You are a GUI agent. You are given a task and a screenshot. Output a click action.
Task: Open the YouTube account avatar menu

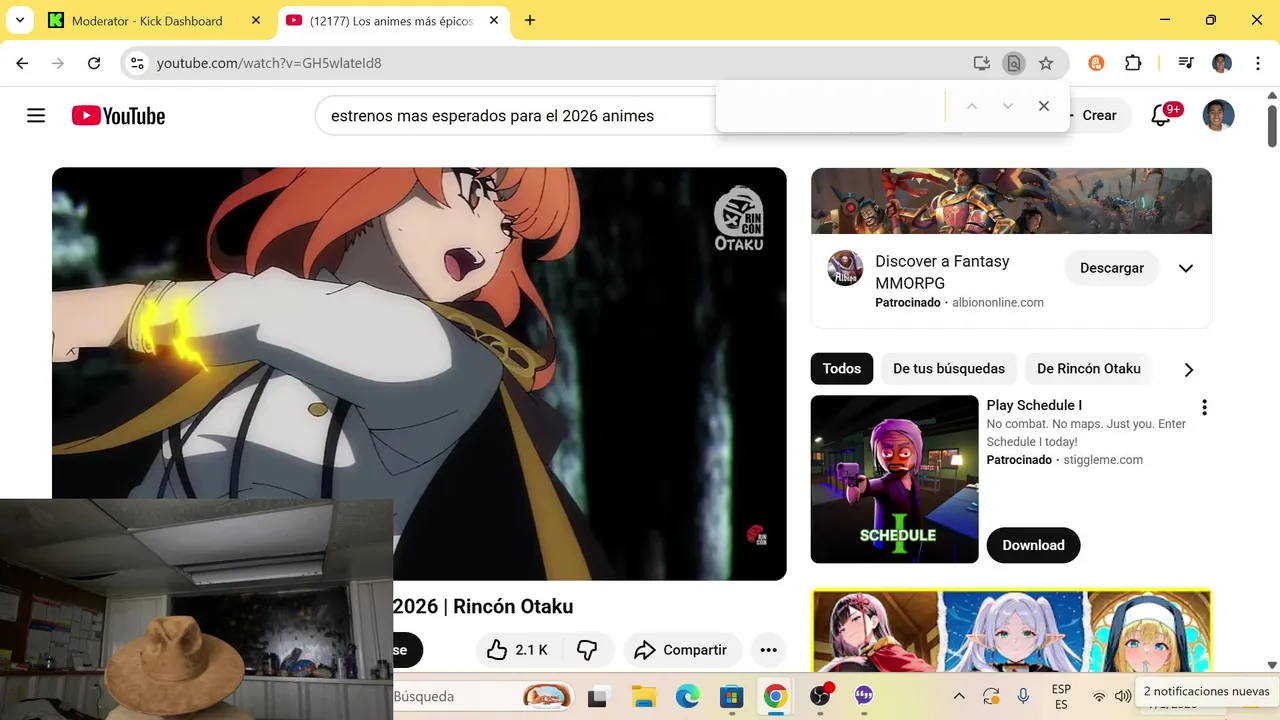coord(1218,115)
